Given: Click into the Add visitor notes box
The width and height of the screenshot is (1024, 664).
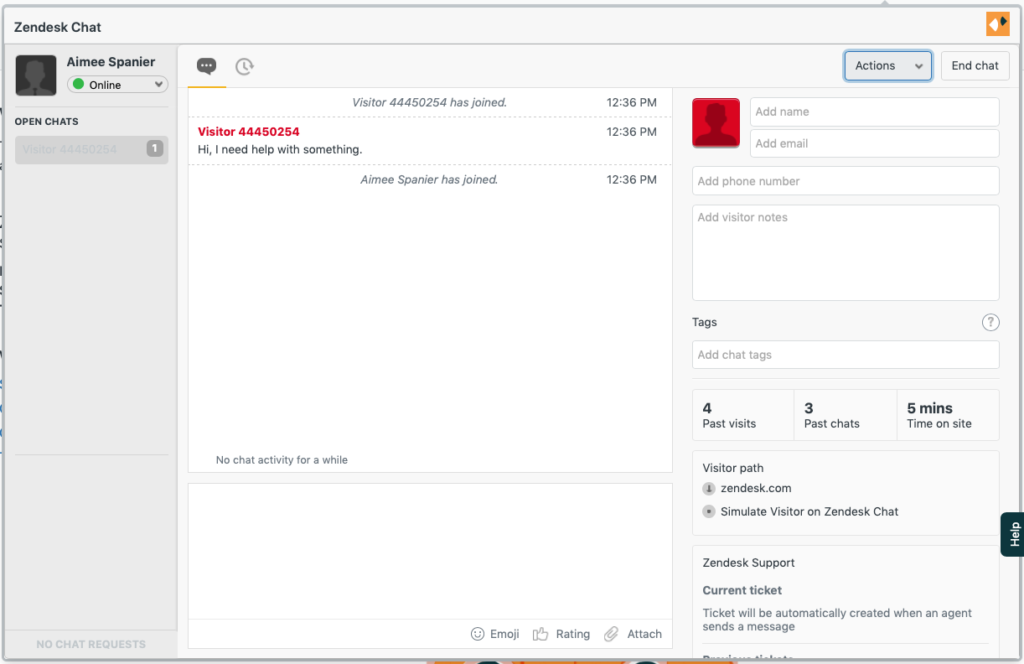Looking at the screenshot, I should [846, 253].
